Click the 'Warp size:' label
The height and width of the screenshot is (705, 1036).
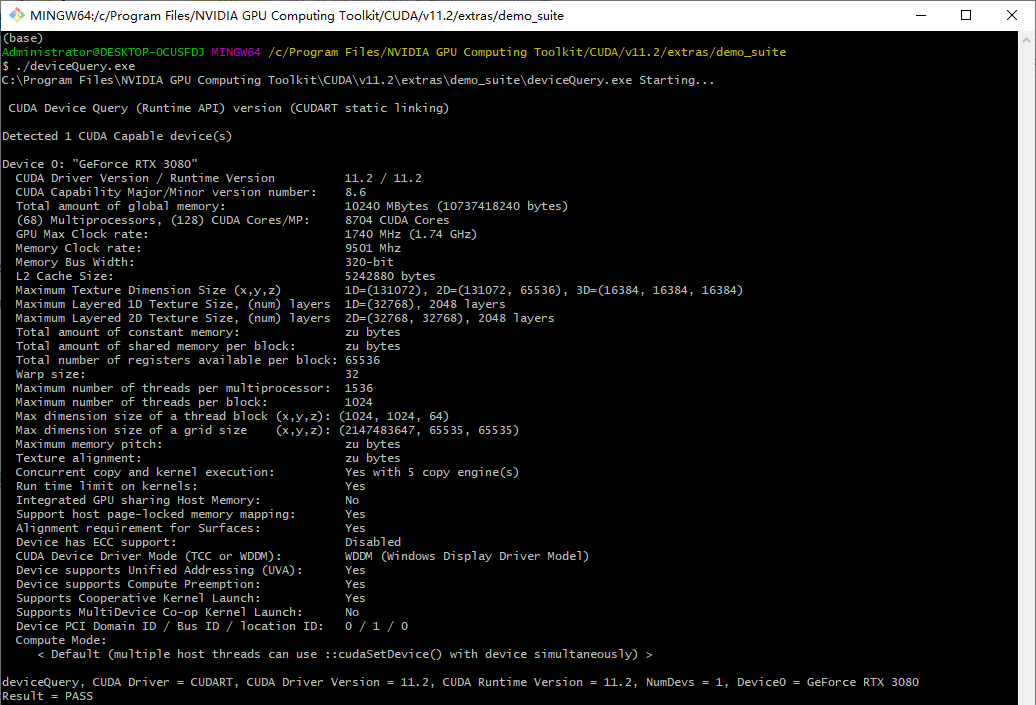50,374
